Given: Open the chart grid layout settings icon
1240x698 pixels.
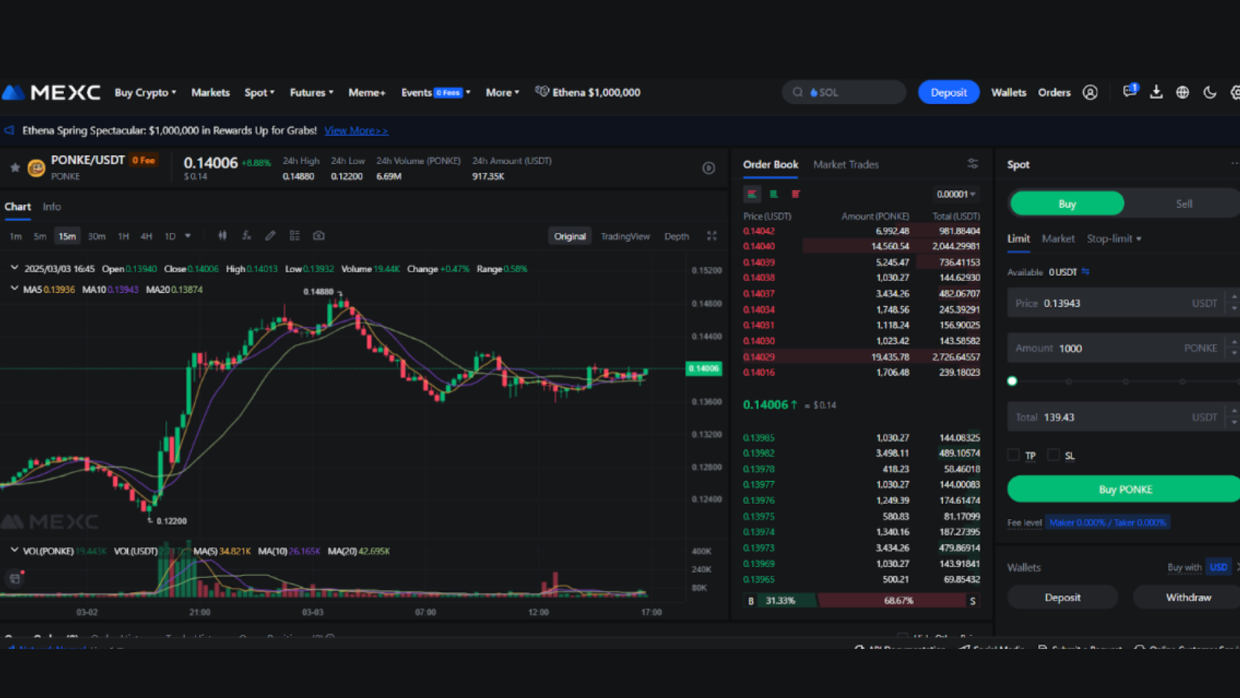Looking at the screenshot, I should (294, 236).
